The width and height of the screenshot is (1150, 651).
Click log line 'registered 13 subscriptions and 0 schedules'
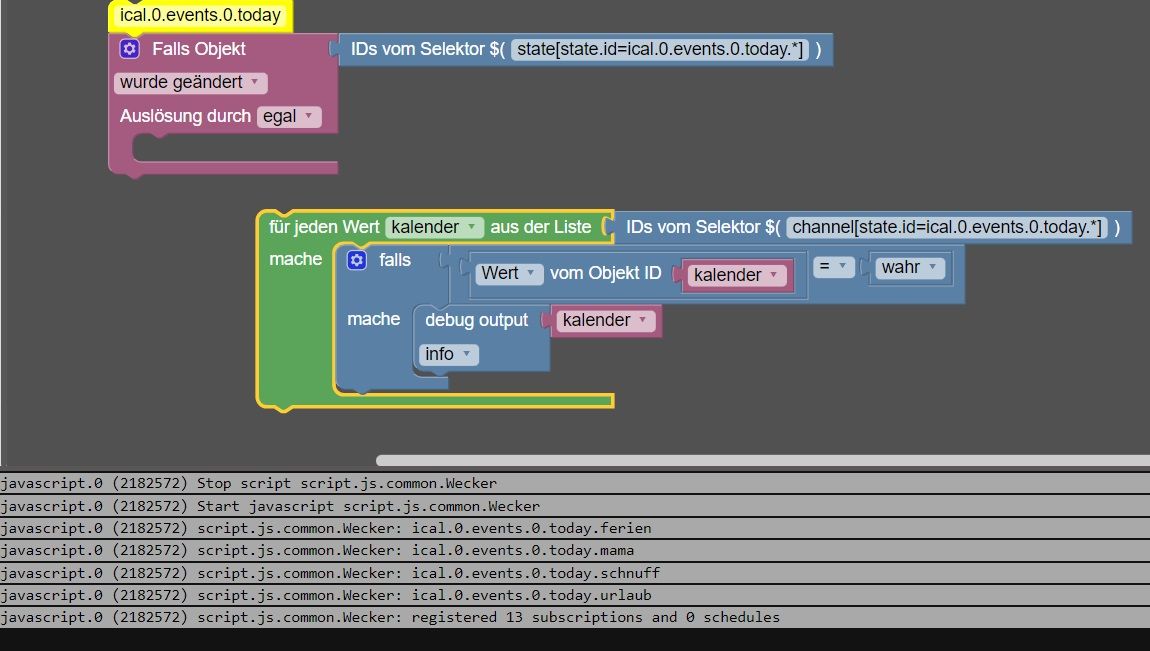click(575, 617)
